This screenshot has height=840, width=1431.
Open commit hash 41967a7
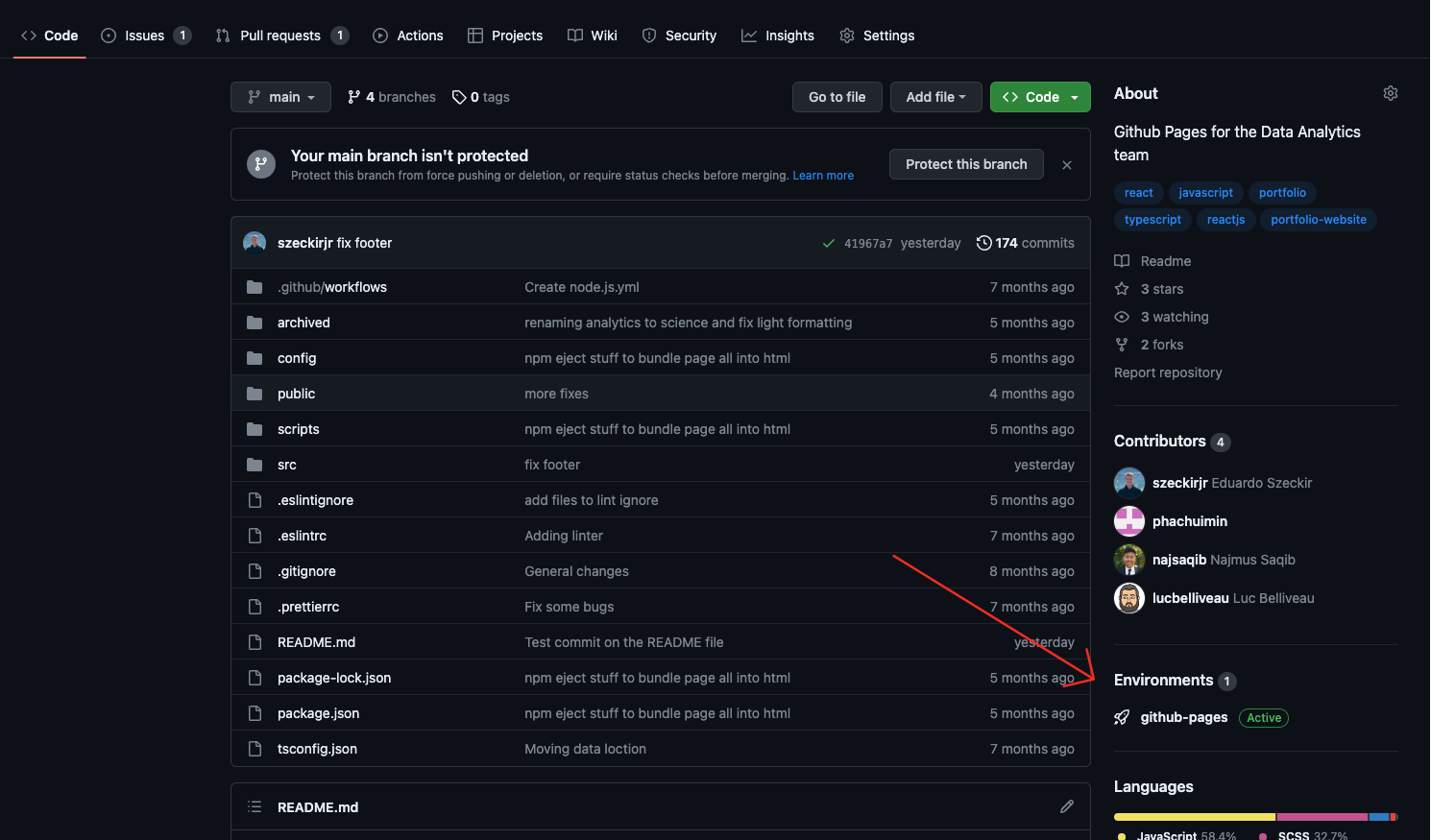tap(868, 244)
